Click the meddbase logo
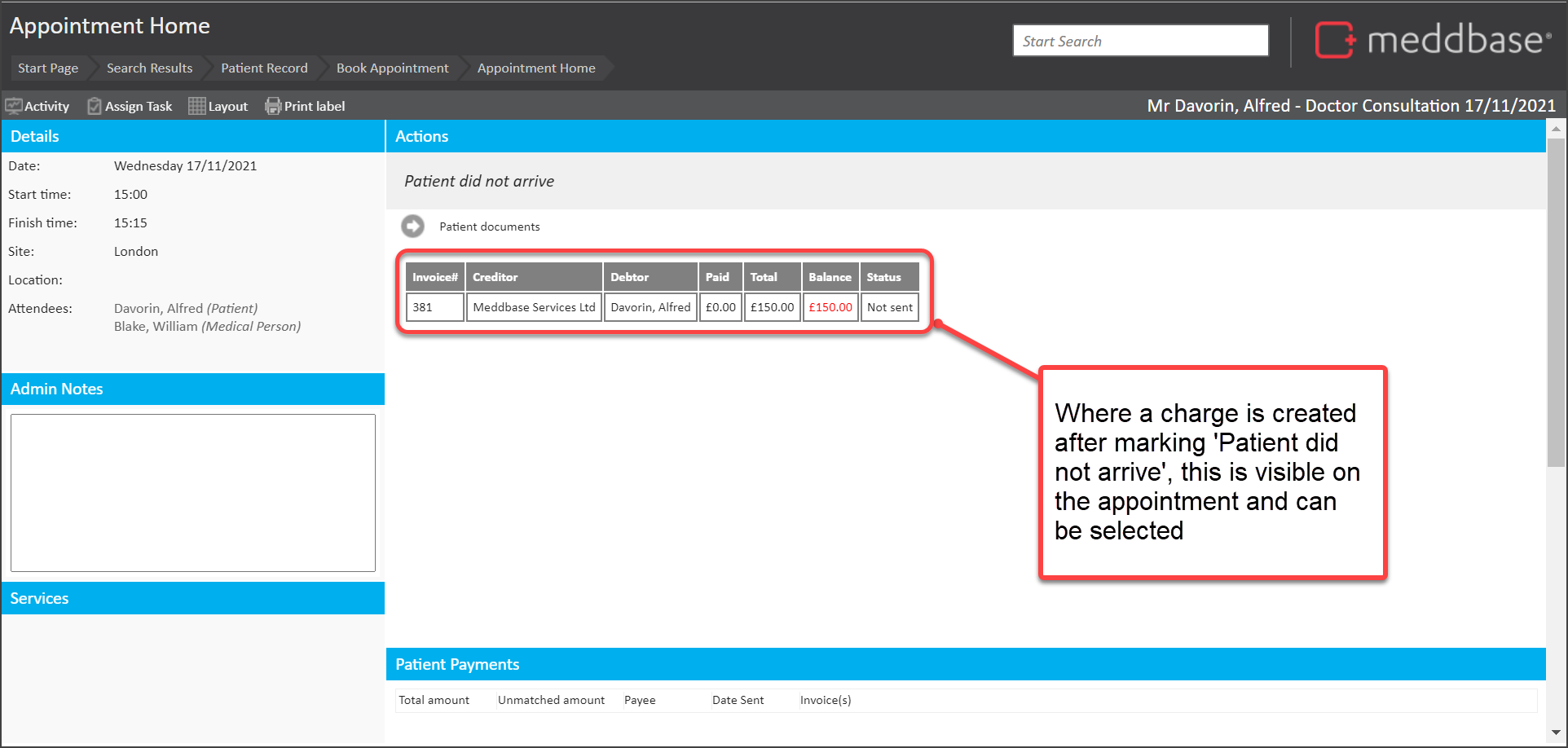 click(1432, 40)
